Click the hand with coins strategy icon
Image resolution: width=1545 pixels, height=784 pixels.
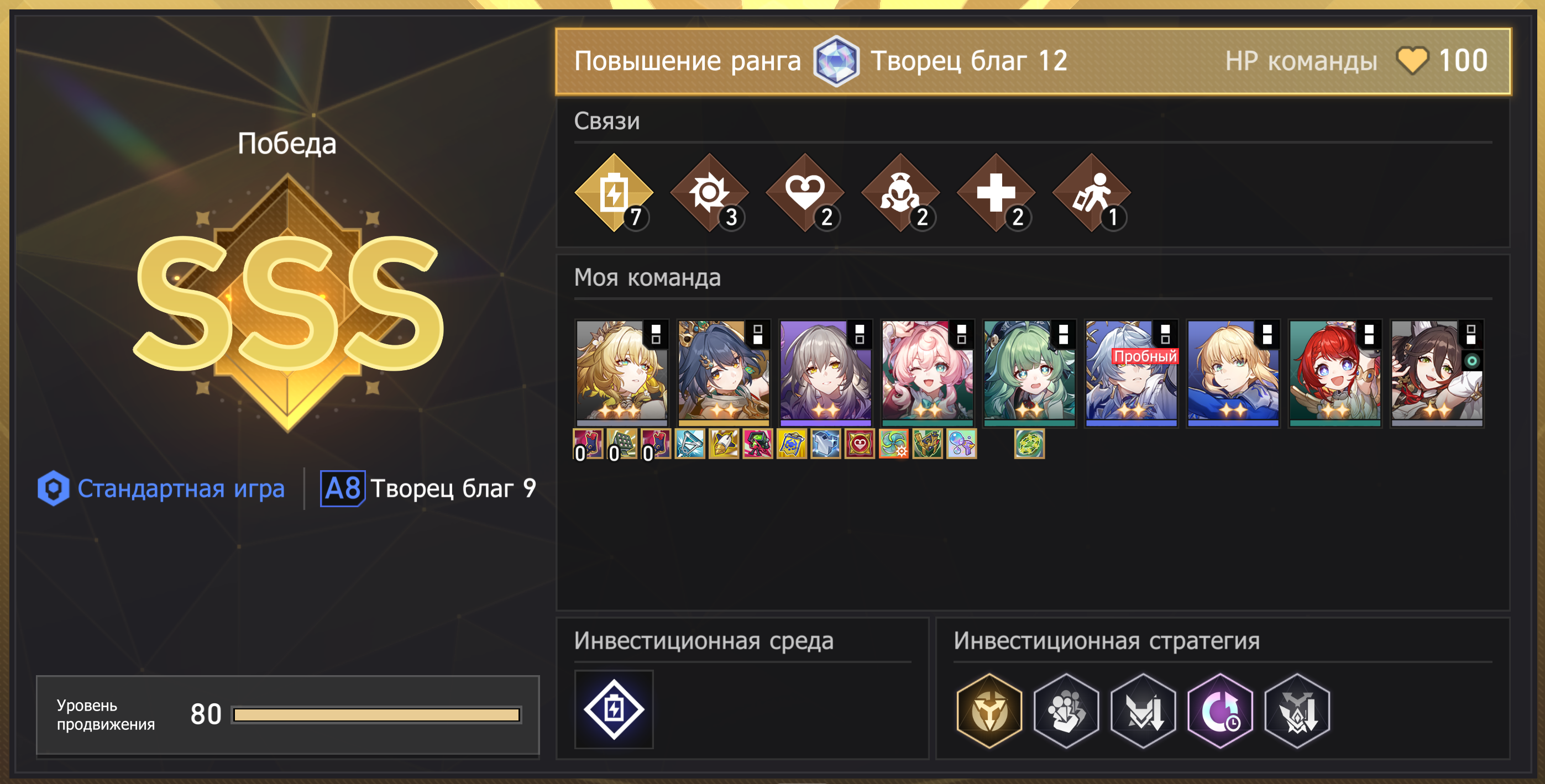click(x=1066, y=711)
